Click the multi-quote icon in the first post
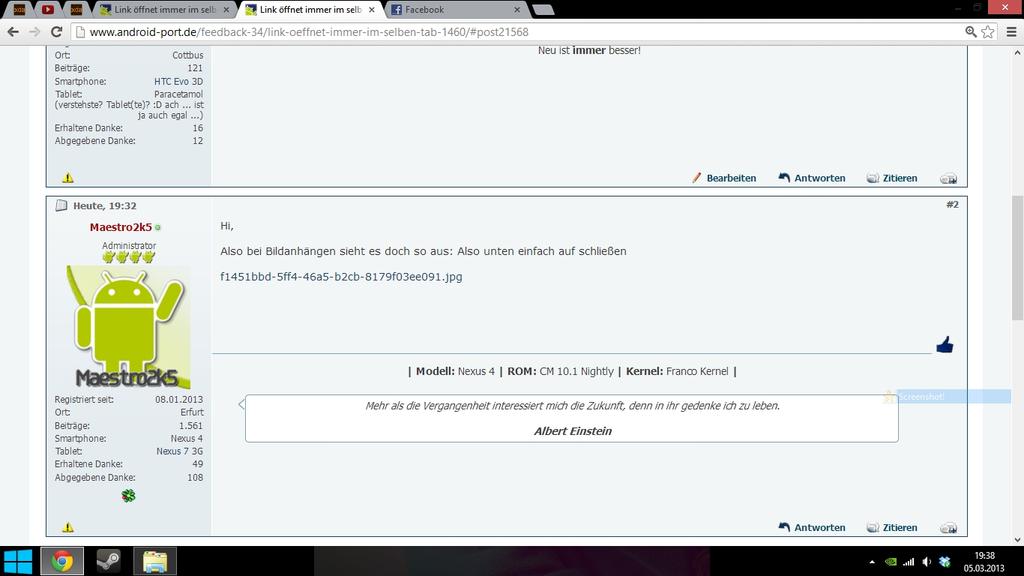 [x=948, y=179]
